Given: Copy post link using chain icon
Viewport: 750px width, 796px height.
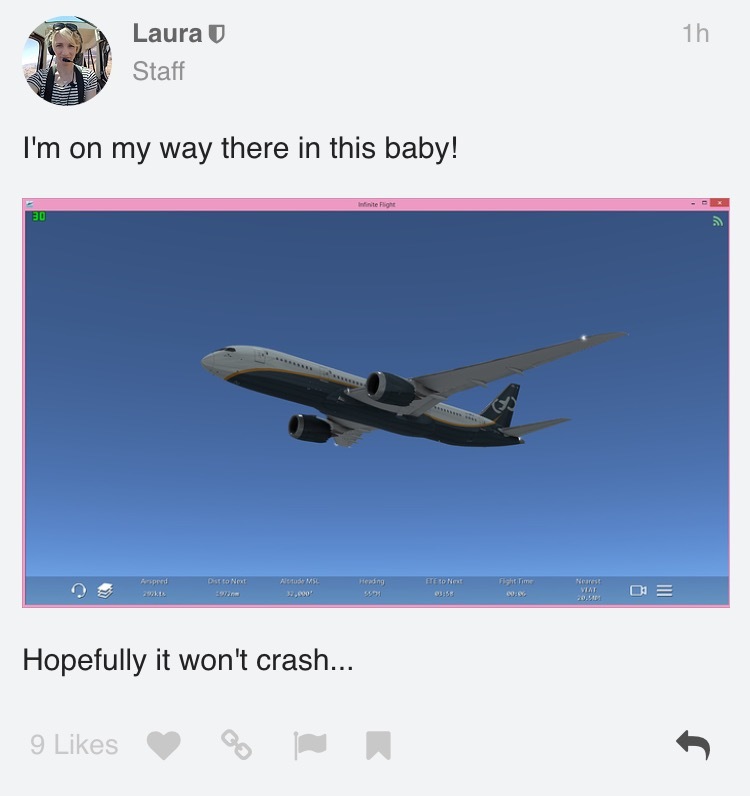Looking at the screenshot, I should click(236, 745).
